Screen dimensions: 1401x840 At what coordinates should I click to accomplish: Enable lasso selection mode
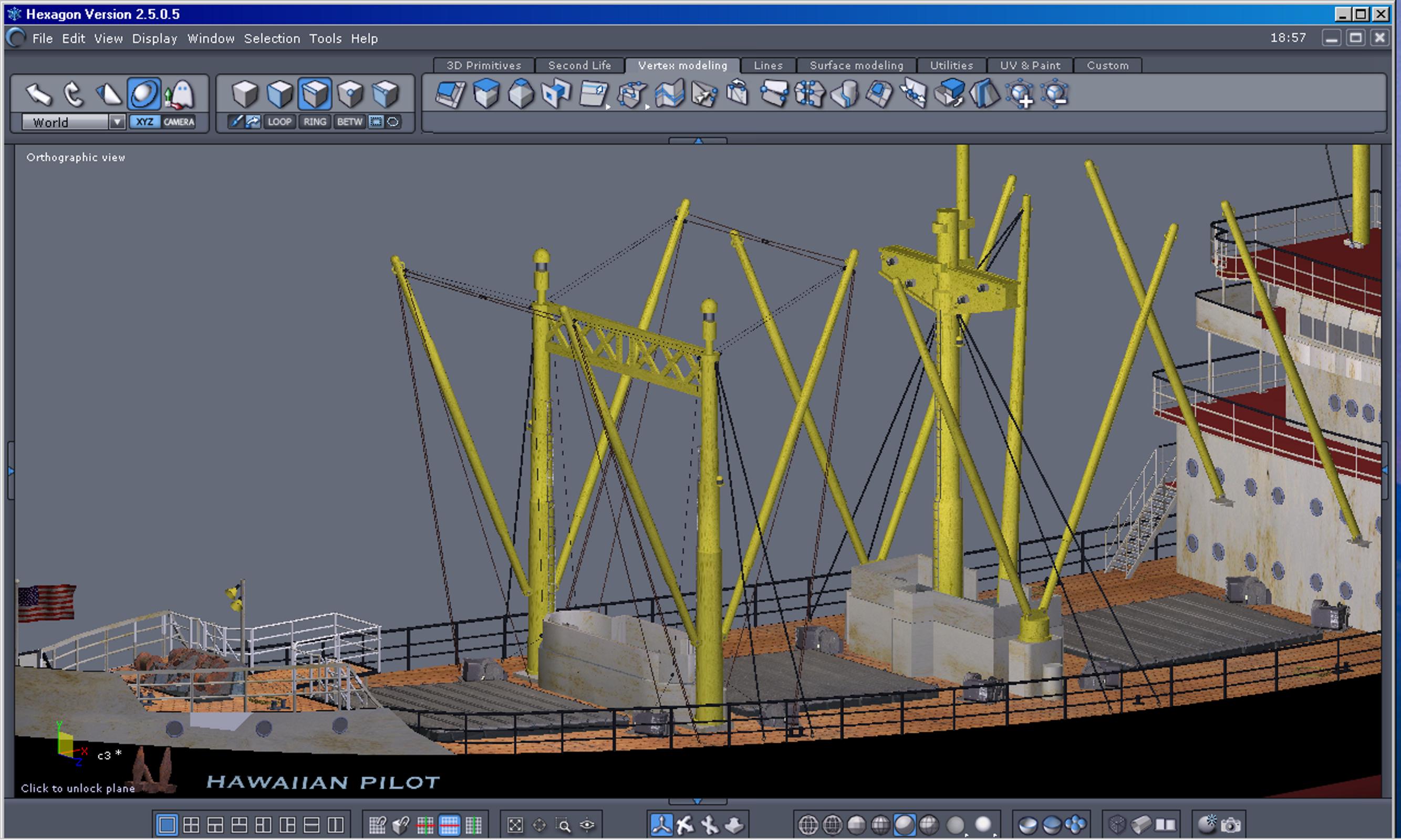[x=392, y=122]
